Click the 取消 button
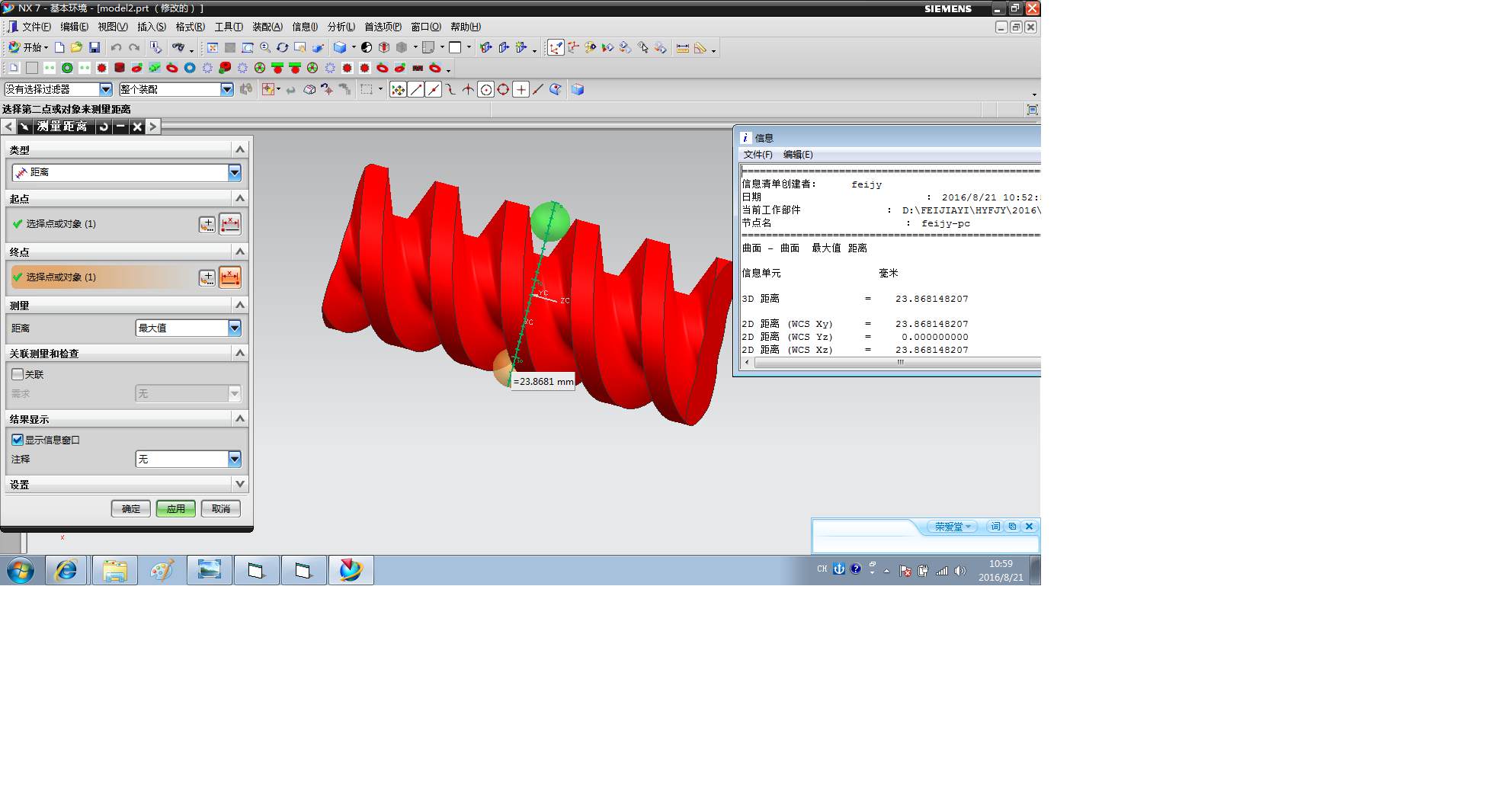The width and height of the screenshot is (1512, 788). click(x=221, y=508)
